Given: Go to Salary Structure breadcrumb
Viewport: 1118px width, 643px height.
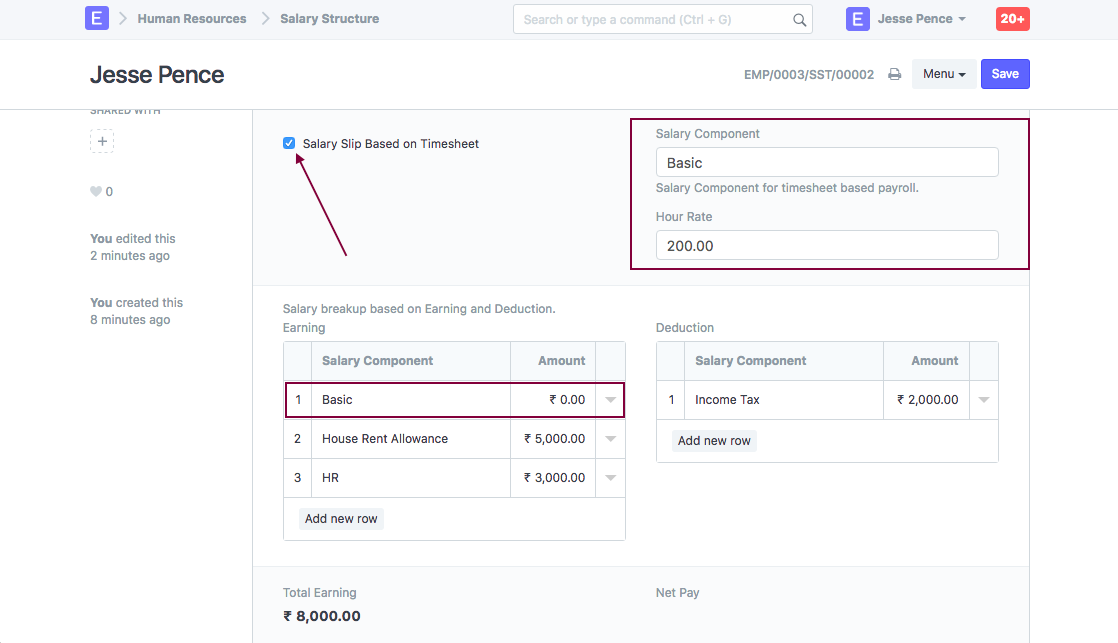Looking at the screenshot, I should coord(329,19).
